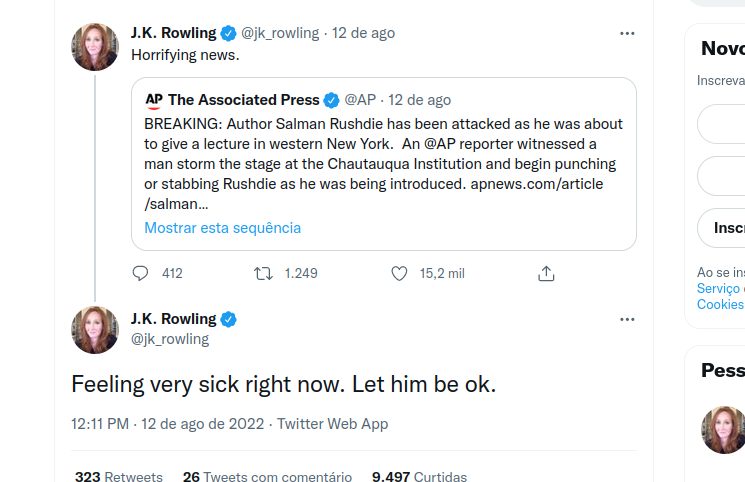
Task: Open the 9.497 Curtidas list
Action: click(419, 477)
